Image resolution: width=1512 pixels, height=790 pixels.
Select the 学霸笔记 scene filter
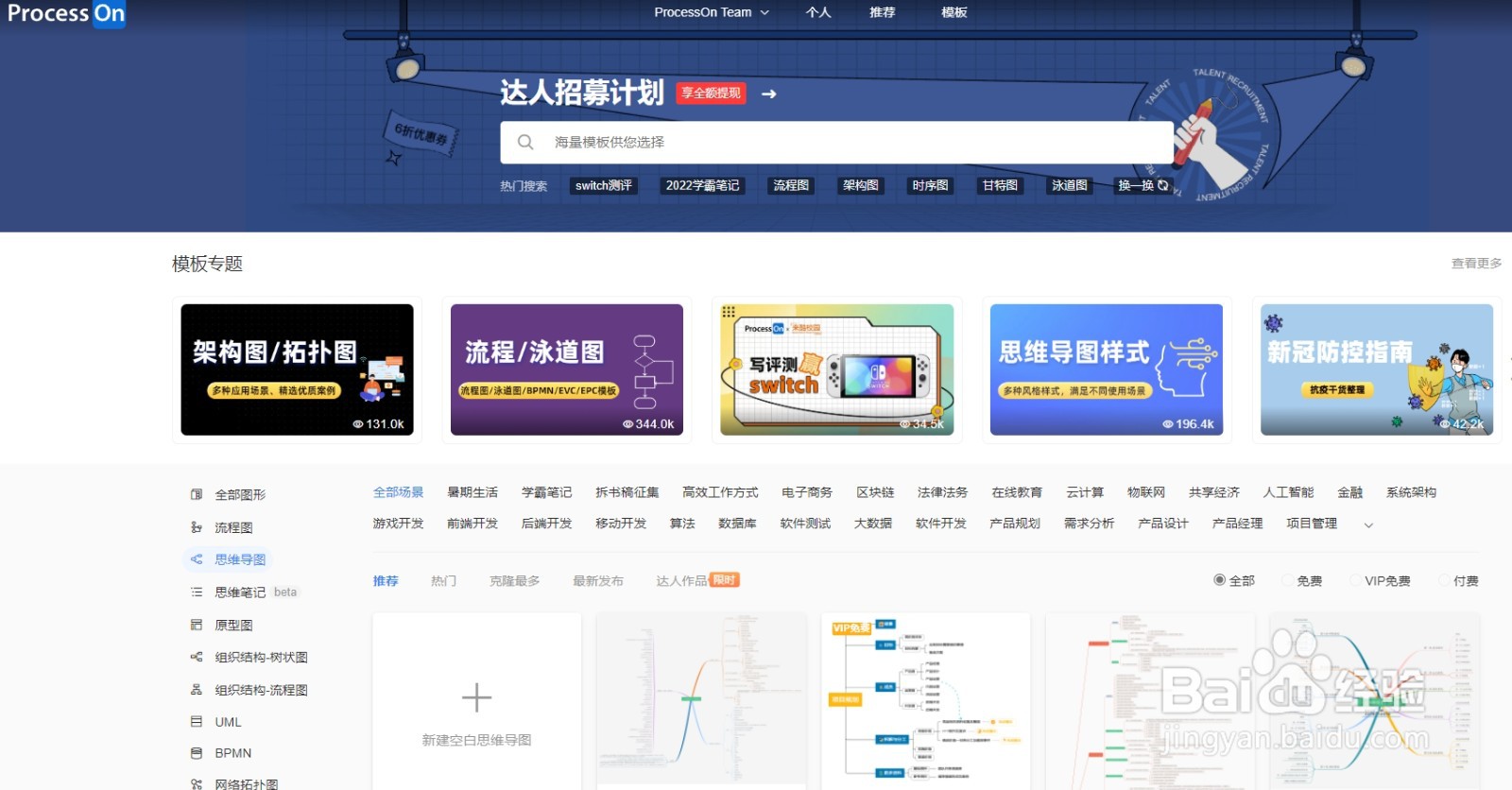coord(546,492)
